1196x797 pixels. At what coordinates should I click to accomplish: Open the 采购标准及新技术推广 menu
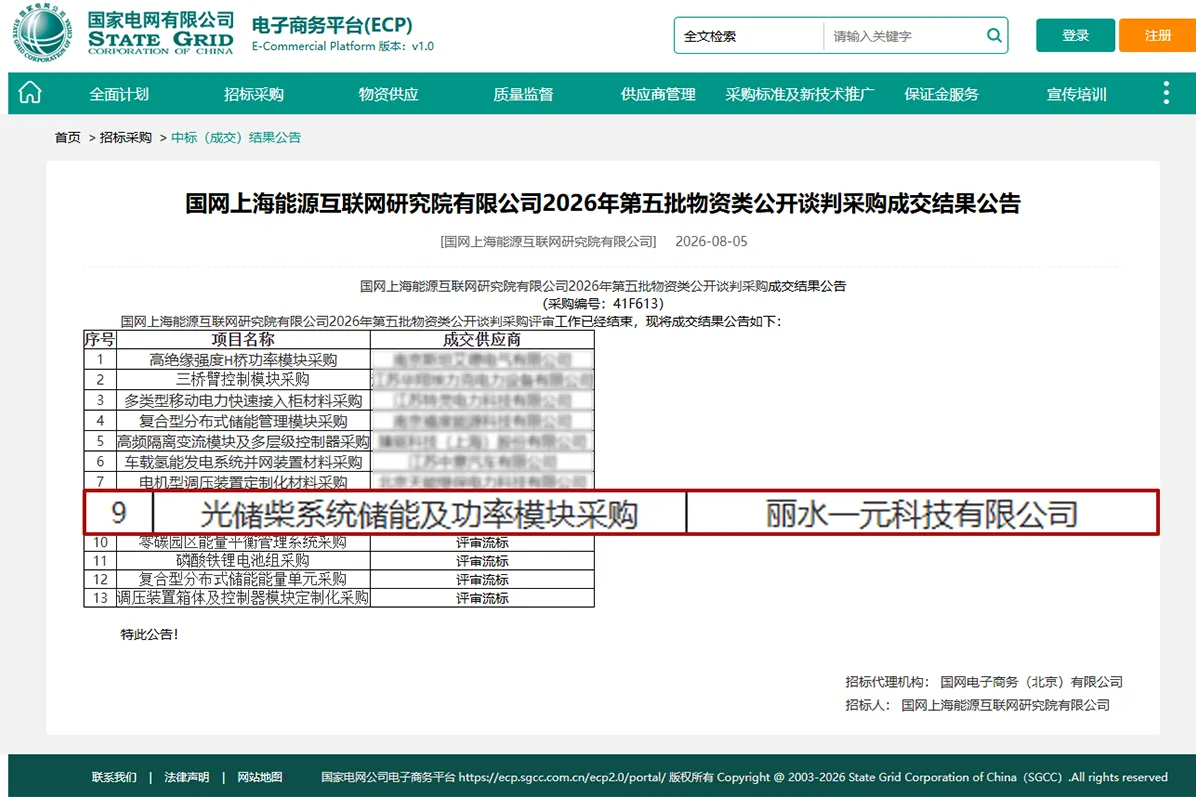(799, 94)
